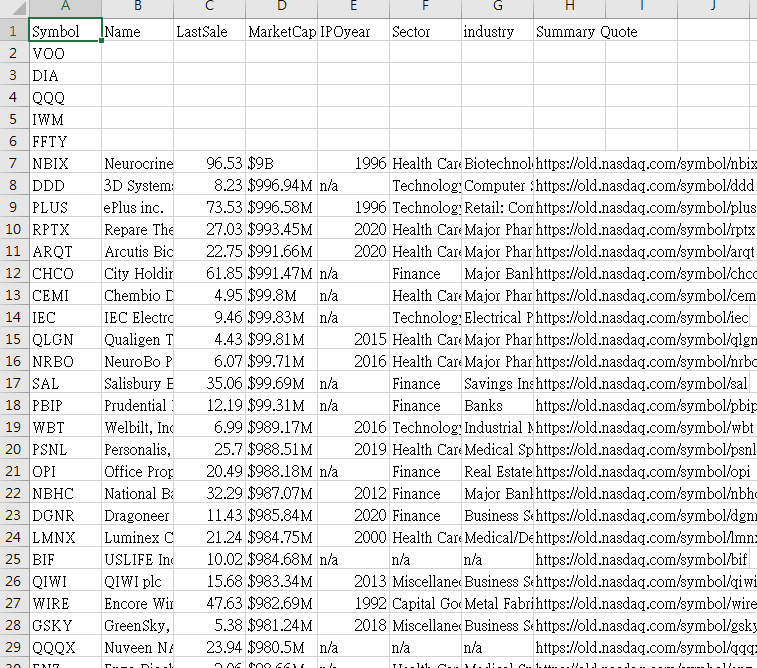Click LastSale value 73.53
Viewport: 757px width, 668px height.
pos(210,207)
